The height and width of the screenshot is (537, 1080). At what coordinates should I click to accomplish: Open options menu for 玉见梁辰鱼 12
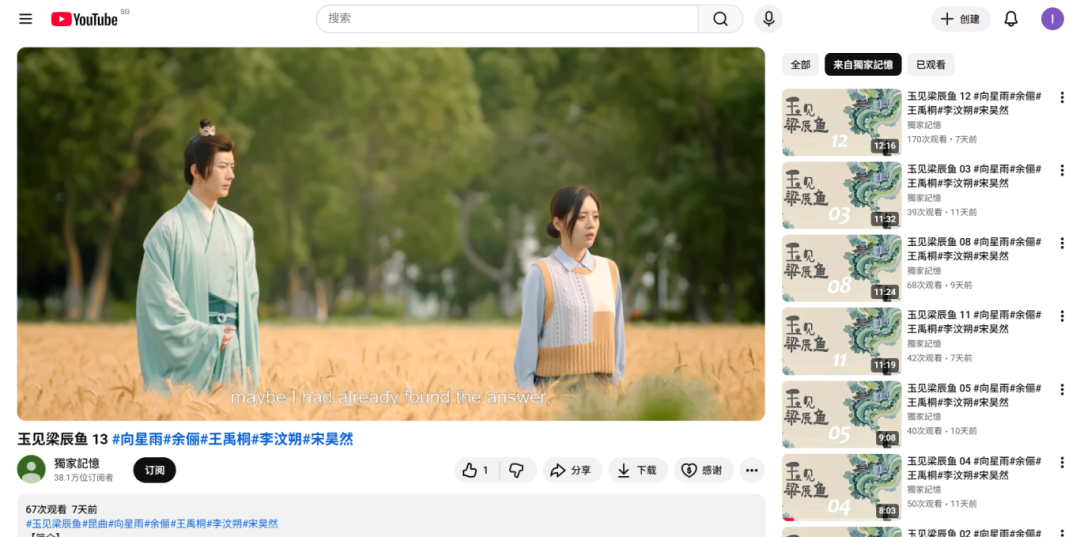point(1062,98)
